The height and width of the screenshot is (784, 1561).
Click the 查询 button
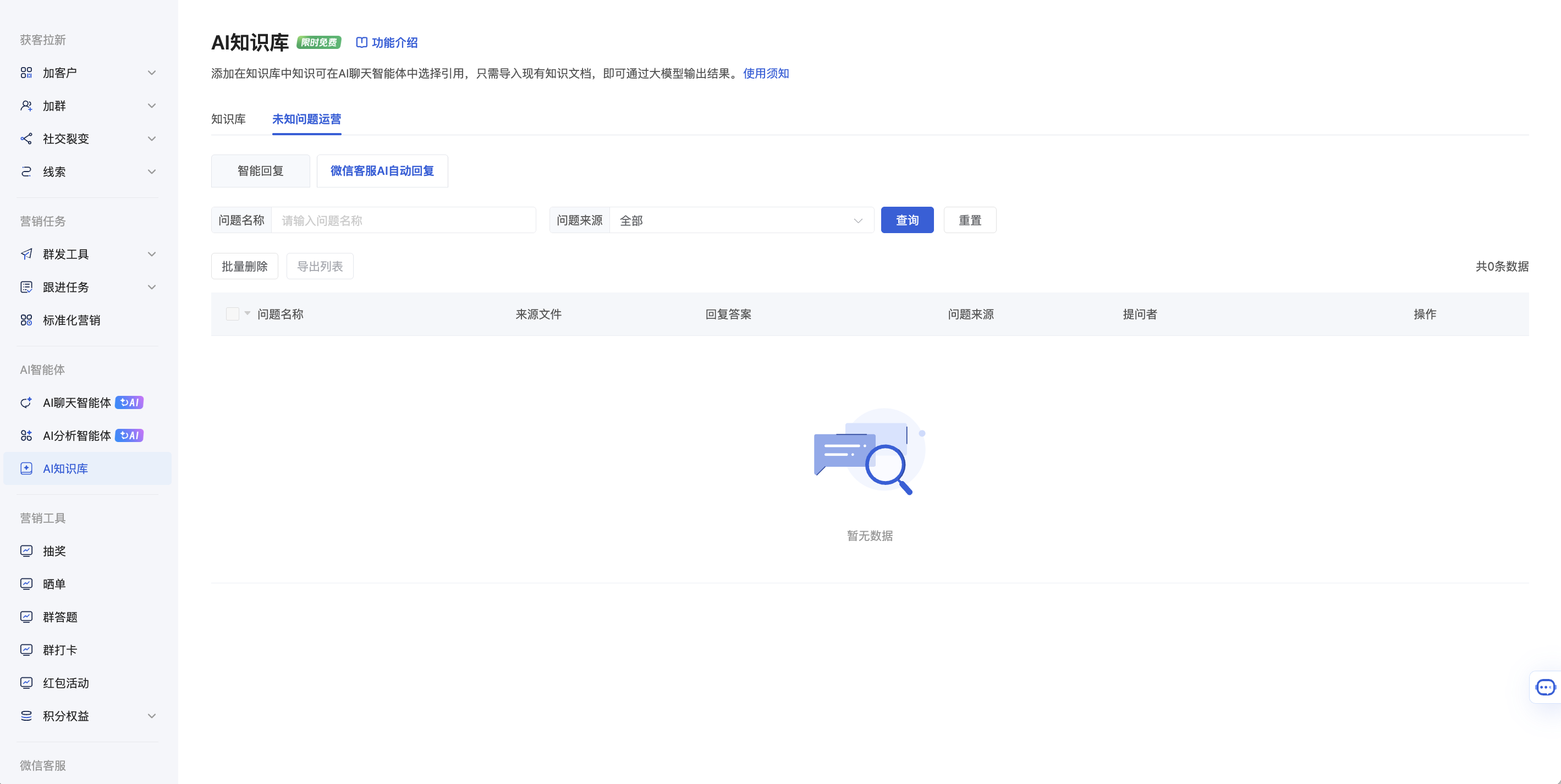pyautogui.click(x=907, y=220)
